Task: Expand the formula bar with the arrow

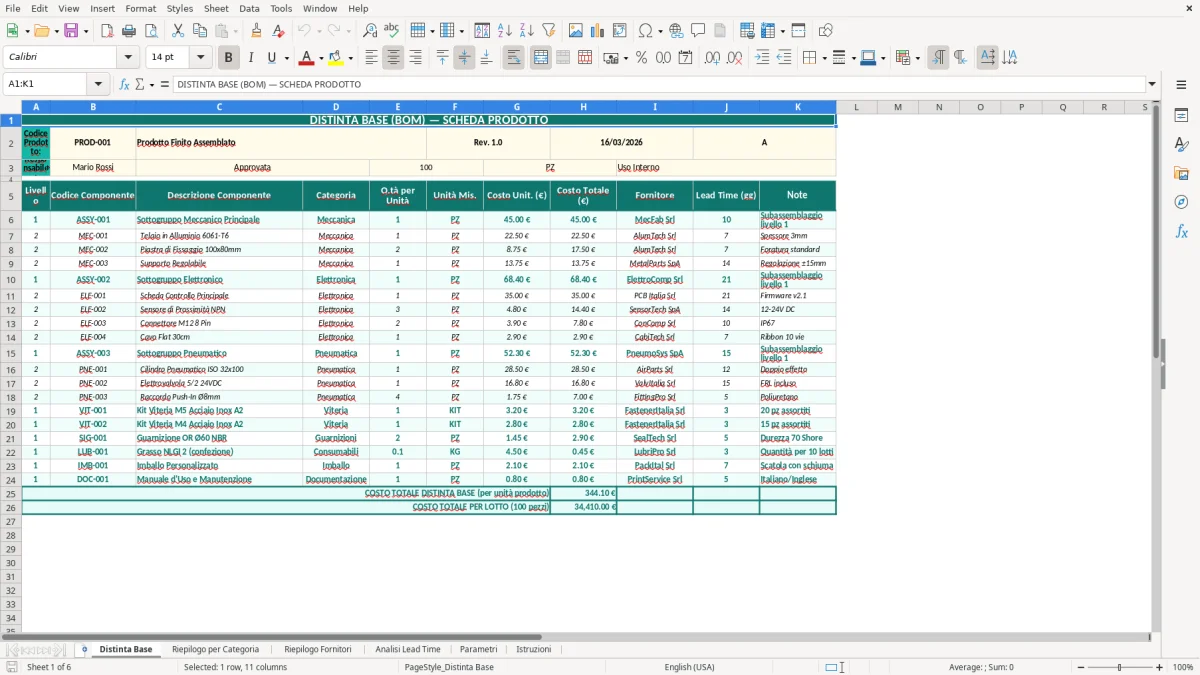Action: point(1152,84)
